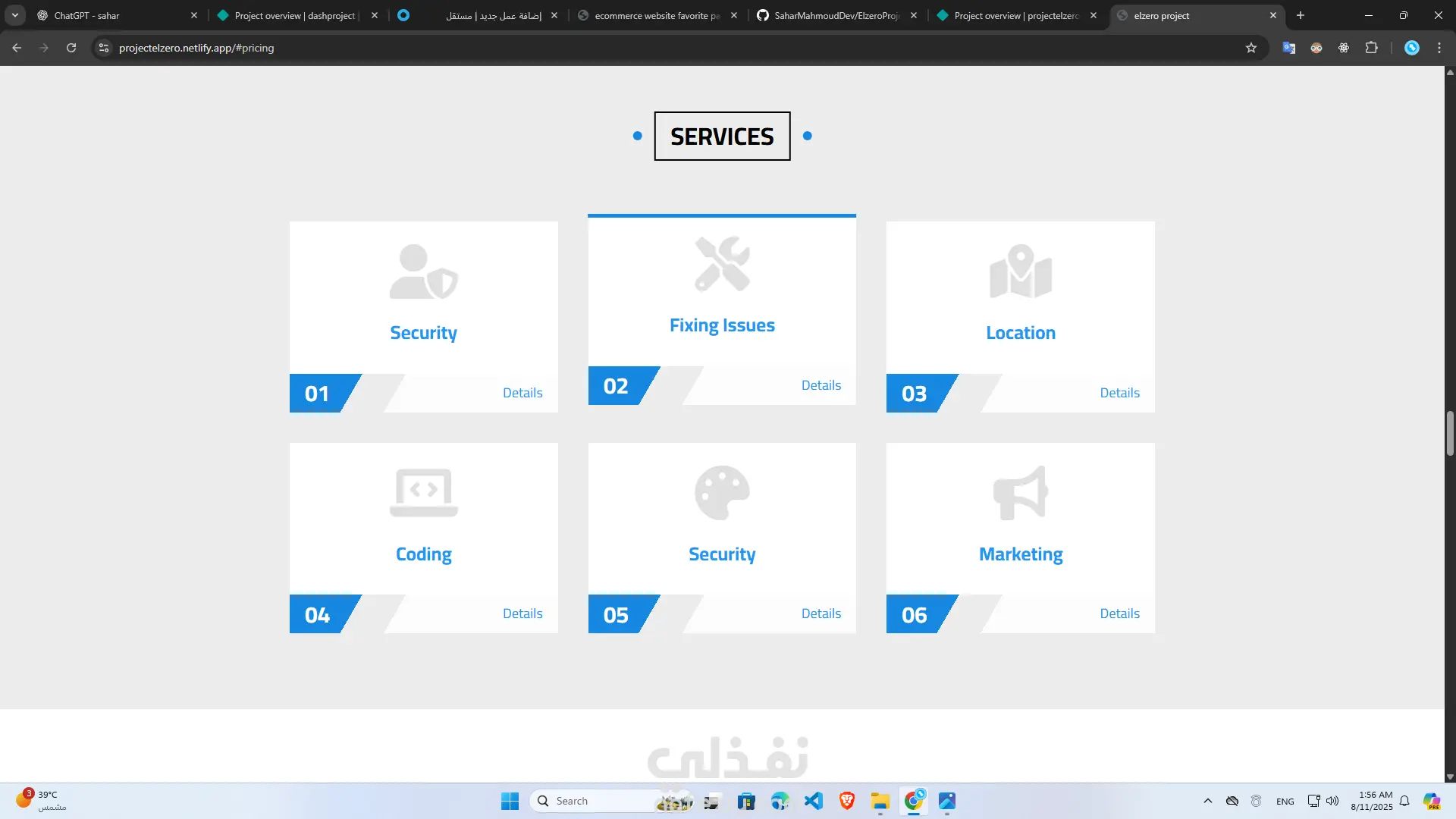Open Details link on Marketing card
Viewport: 1456px width, 819px height.
tap(1119, 613)
